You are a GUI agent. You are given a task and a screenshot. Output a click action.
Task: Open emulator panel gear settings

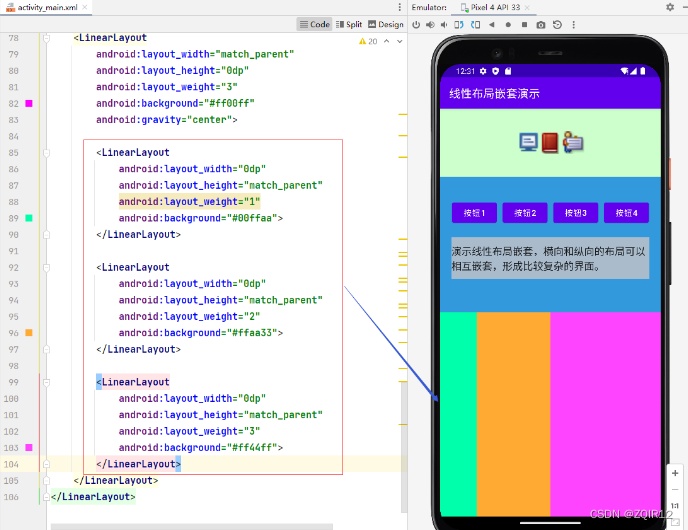pos(670,7)
